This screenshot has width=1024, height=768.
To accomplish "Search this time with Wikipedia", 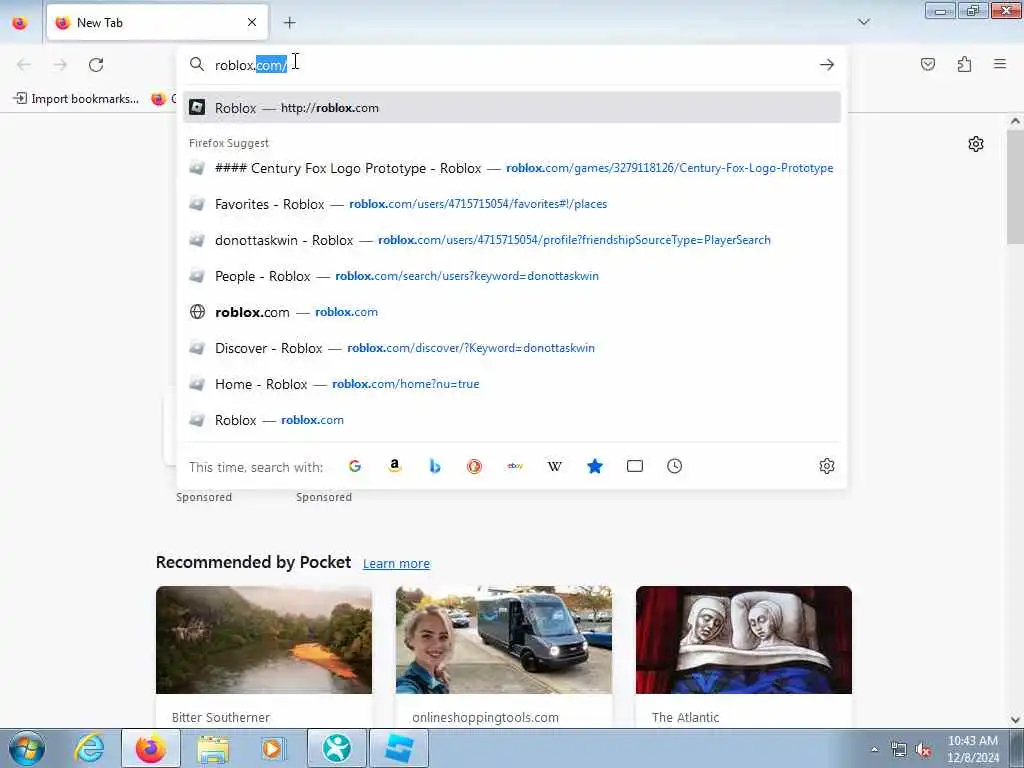I will point(554,466).
